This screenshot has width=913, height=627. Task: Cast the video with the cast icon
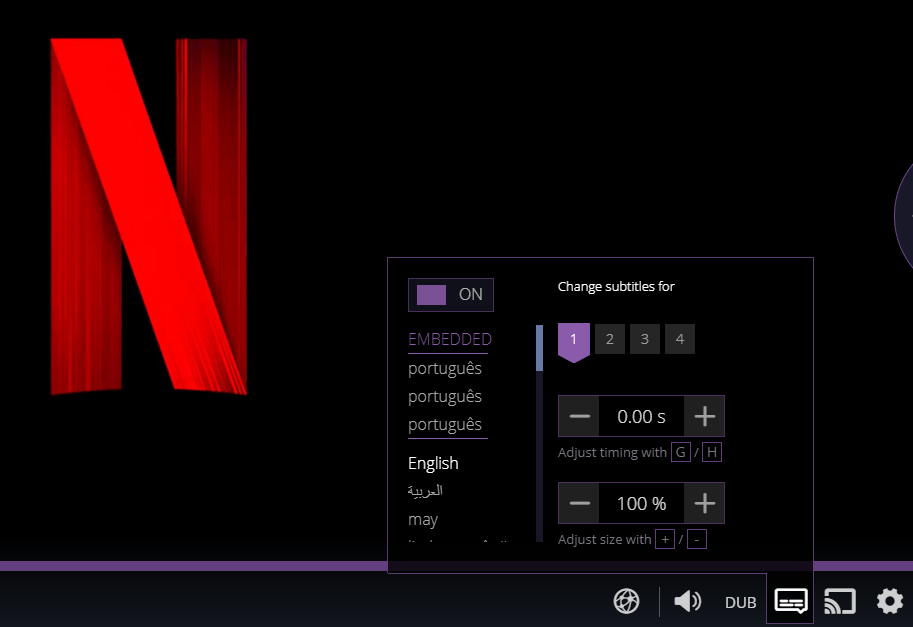click(x=840, y=601)
